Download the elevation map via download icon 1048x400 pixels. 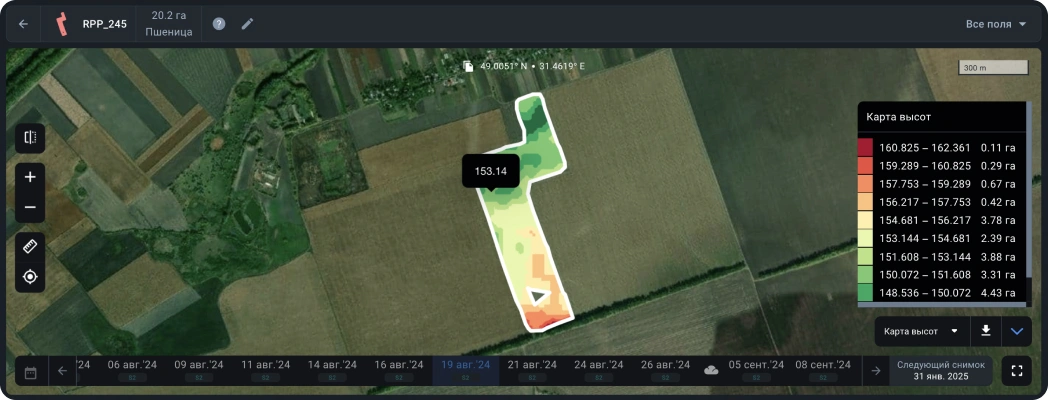coord(986,331)
